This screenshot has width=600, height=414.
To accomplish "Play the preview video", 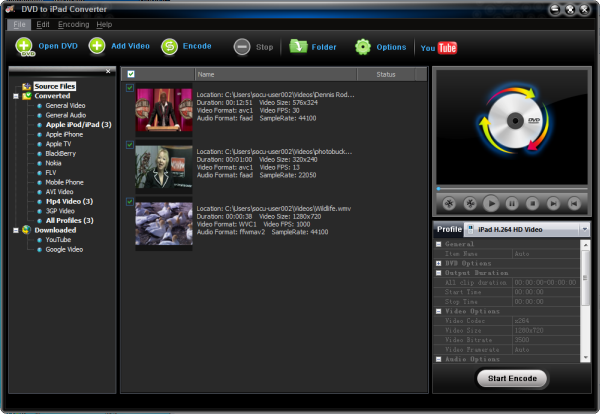I will tap(491, 204).
